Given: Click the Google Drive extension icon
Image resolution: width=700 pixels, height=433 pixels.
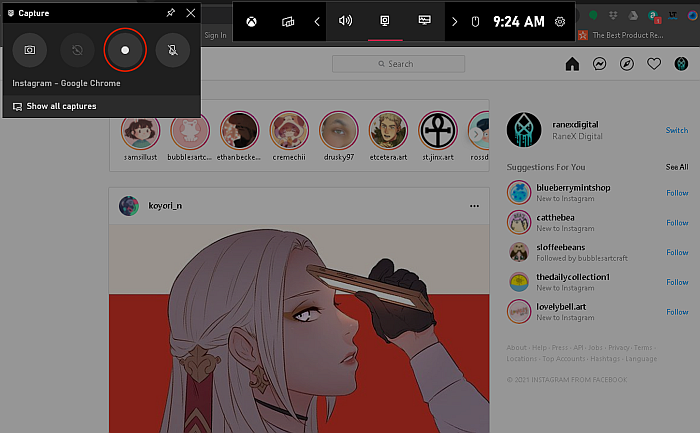Looking at the screenshot, I should tap(633, 16).
